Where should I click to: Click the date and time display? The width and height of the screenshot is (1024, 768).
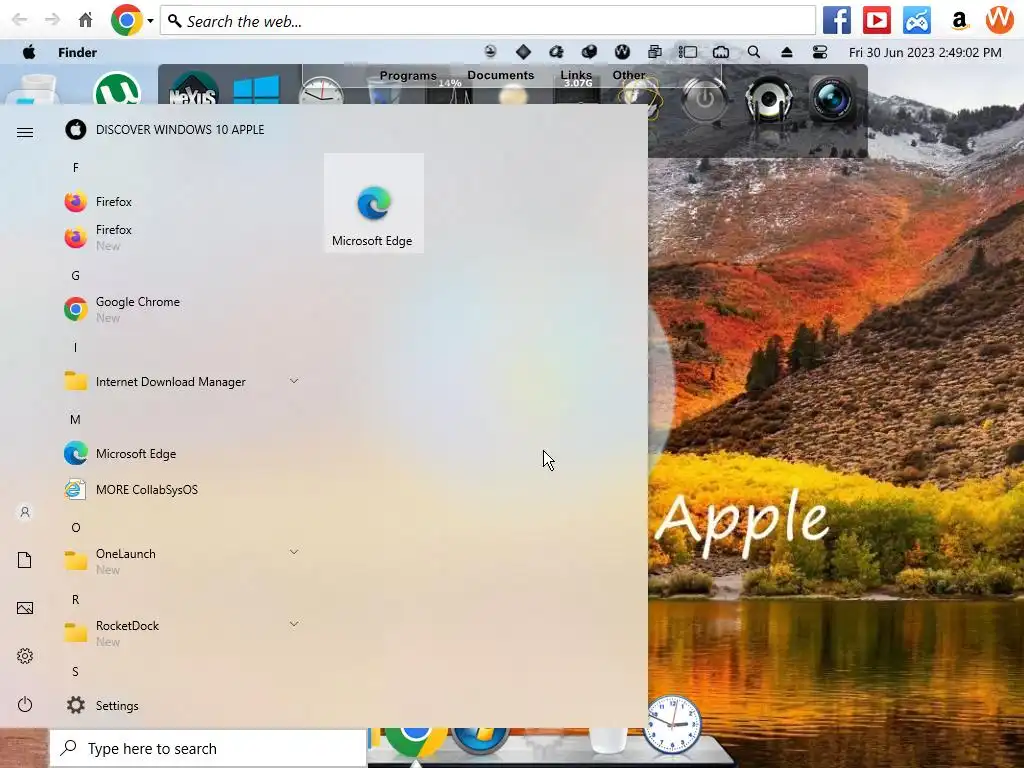pos(925,52)
